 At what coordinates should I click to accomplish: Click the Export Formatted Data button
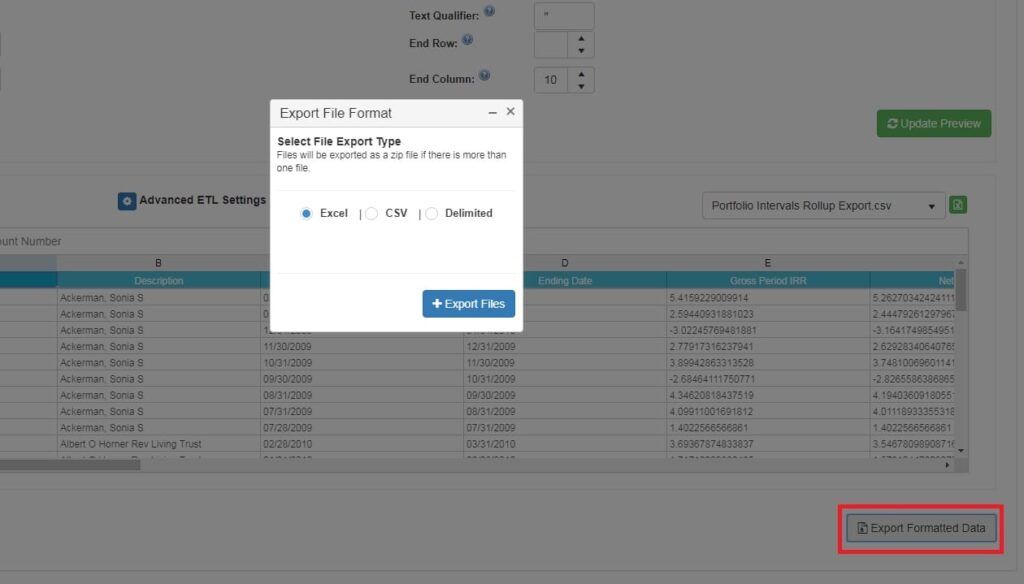(921, 528)
